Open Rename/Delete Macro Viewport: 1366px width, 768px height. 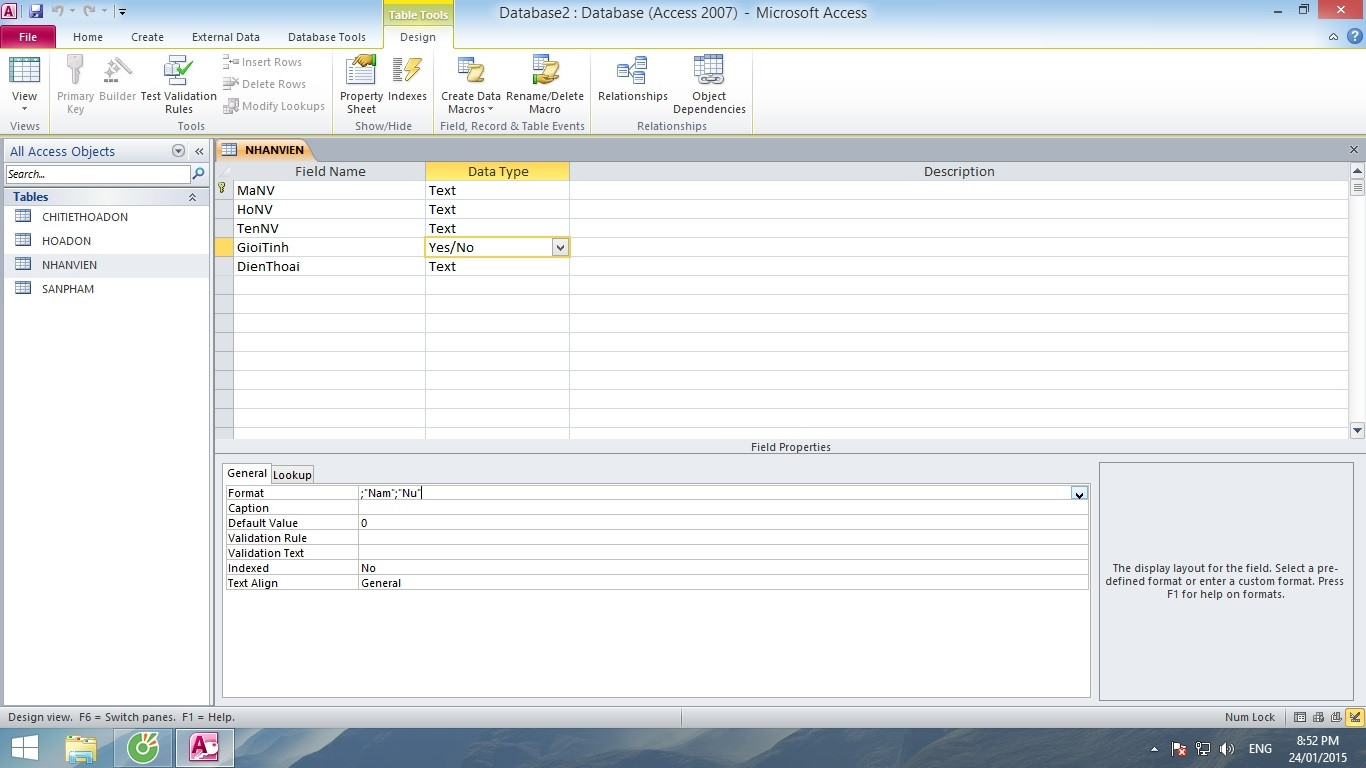(x=544, y=84)
